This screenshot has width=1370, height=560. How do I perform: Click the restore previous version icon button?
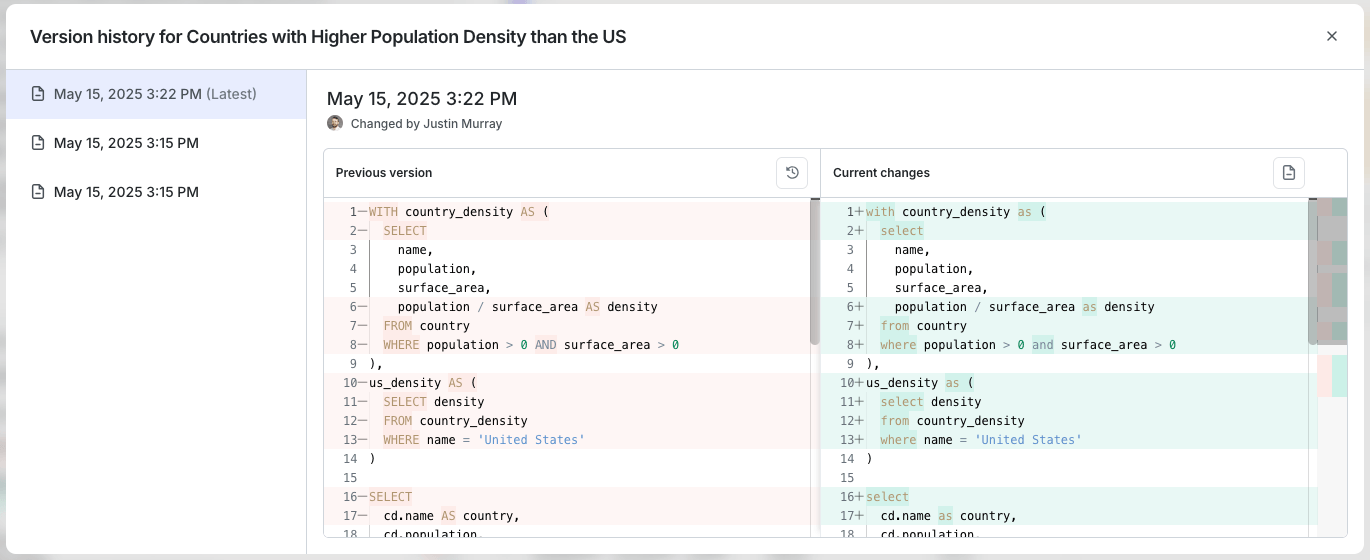point(792,173)
